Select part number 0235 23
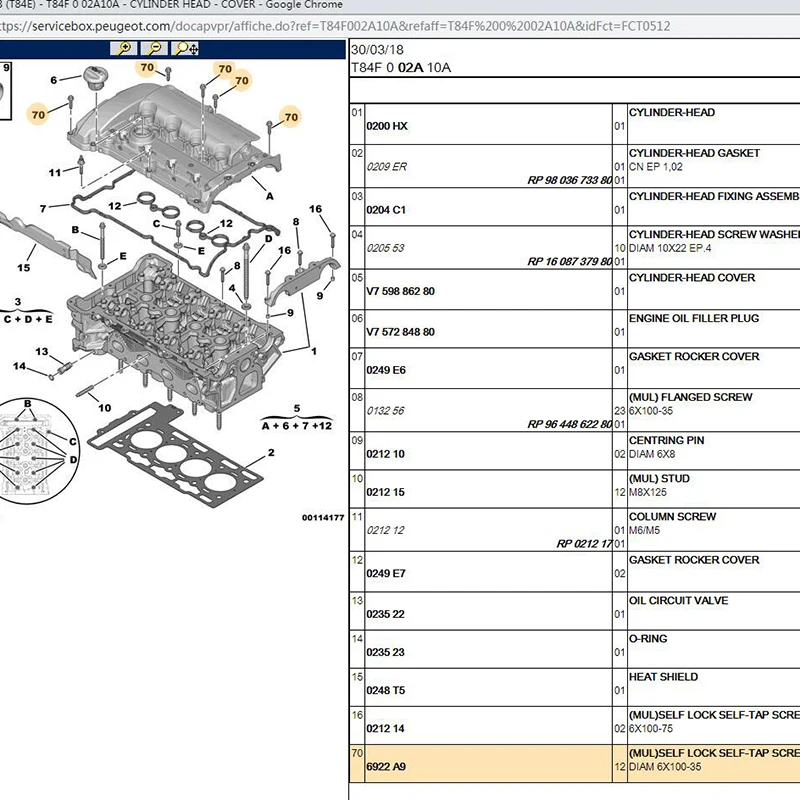 click(385, 652)
